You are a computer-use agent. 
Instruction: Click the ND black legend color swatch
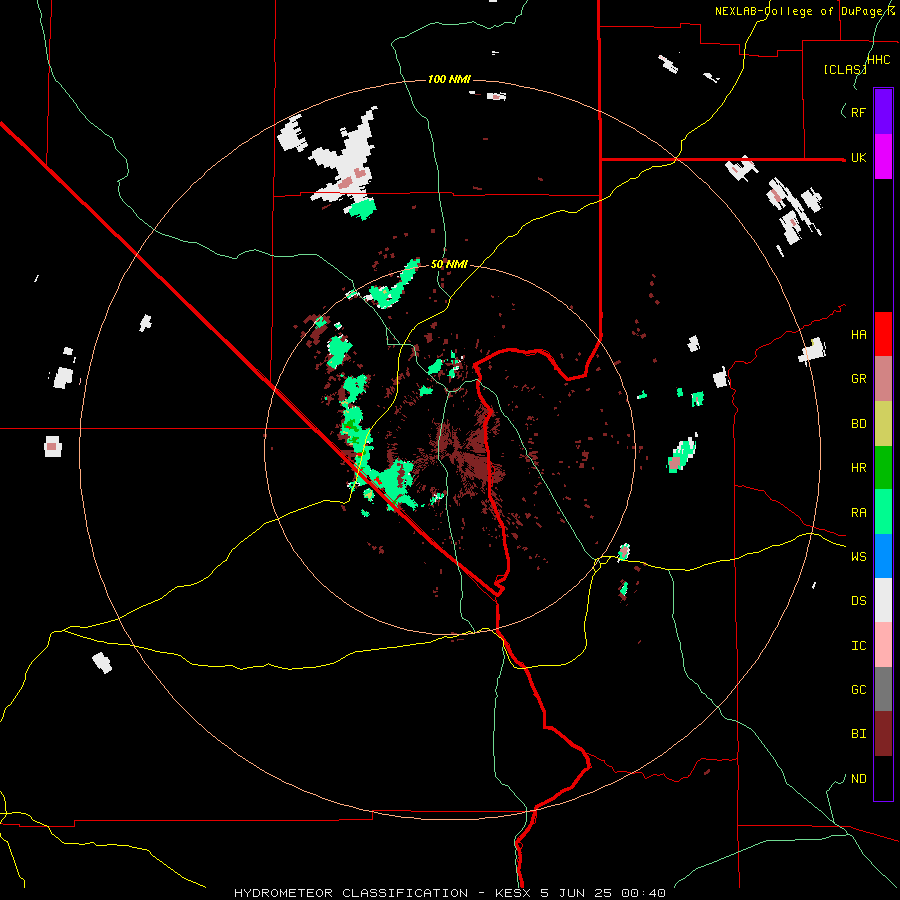883,778
